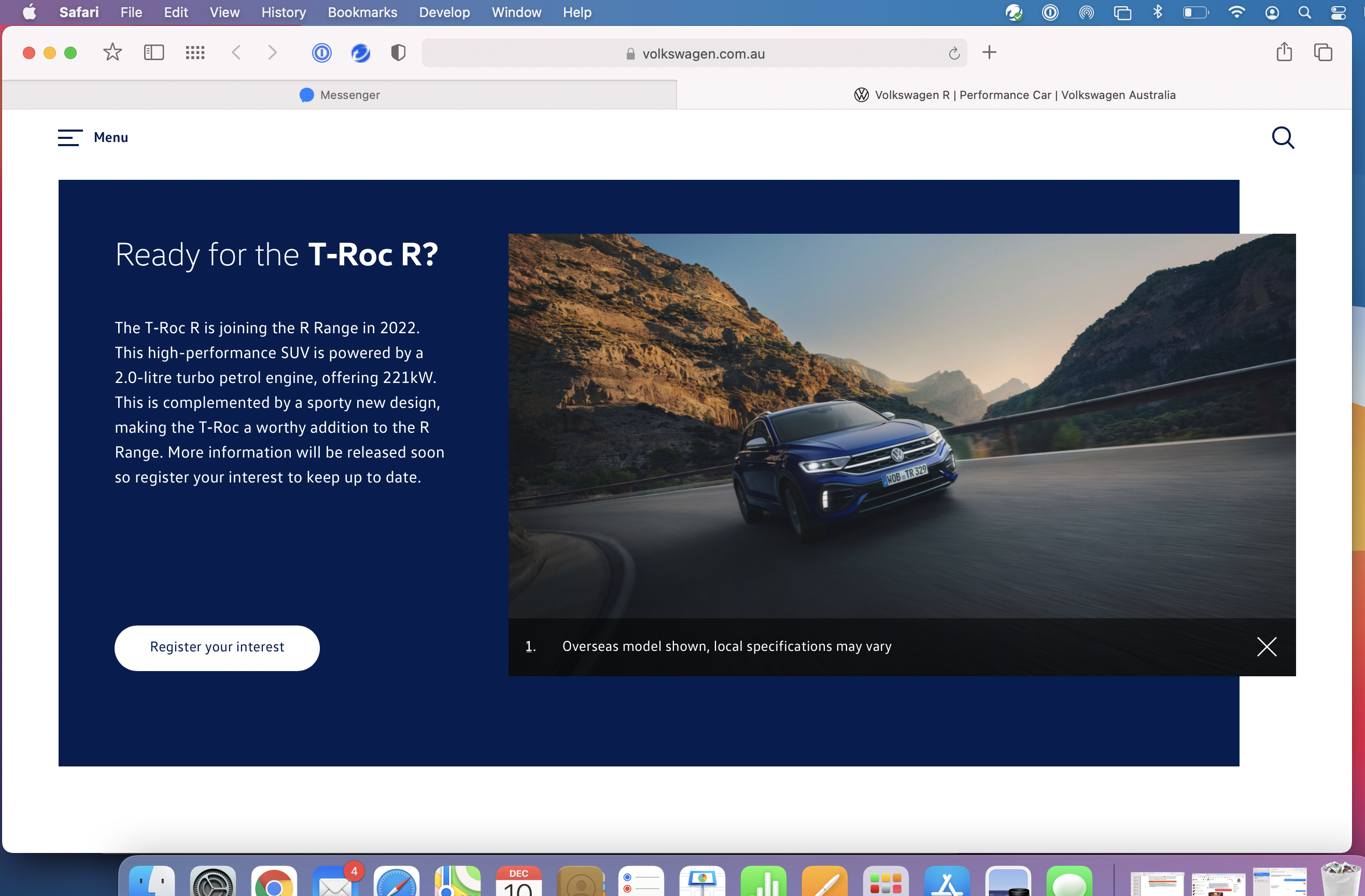This screenshot has width=1365, height=896.
Task: Open the Edit menu
Action: pyautogui.click(x=176, y=12)
